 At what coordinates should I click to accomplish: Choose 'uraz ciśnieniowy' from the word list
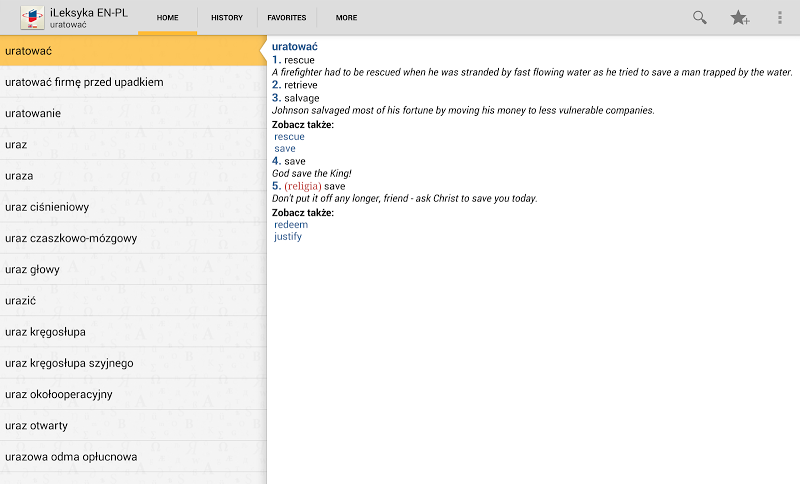pyautogui.click(x=47, y=207)
